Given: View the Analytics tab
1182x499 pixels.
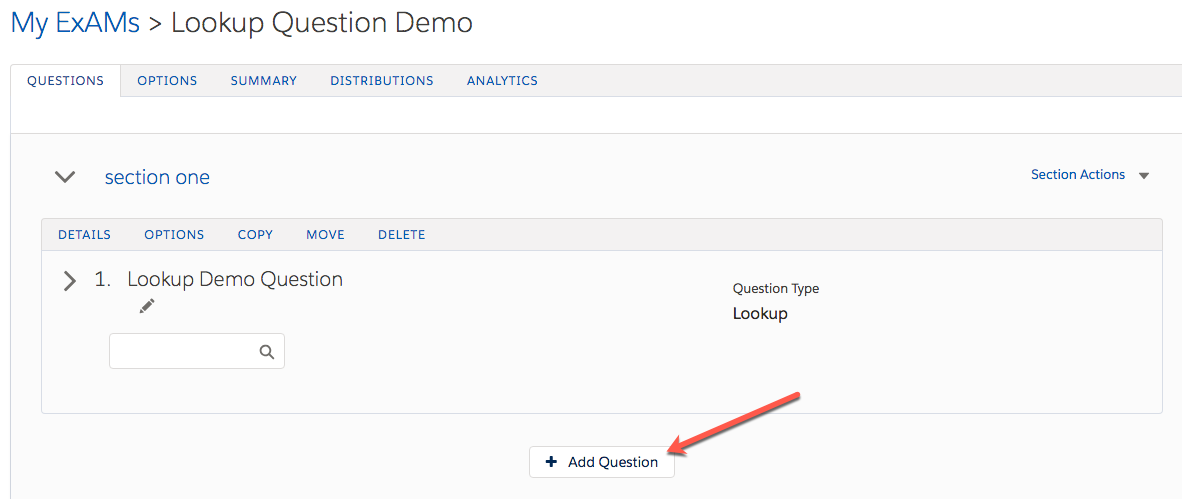Looking at the screenshot, I should point(502,81).
